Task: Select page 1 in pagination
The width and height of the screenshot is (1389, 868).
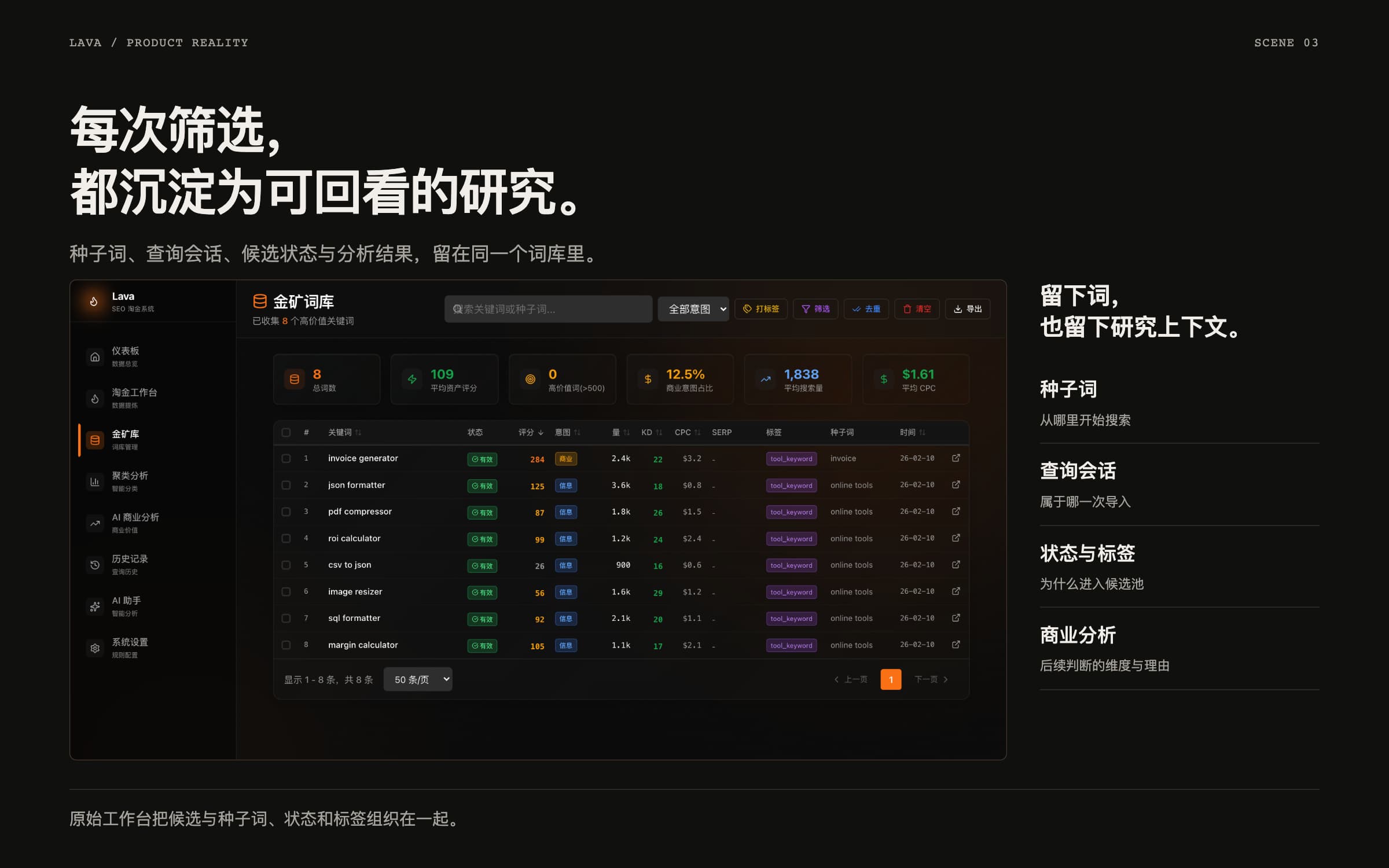Action: click(x=891, y=679)
